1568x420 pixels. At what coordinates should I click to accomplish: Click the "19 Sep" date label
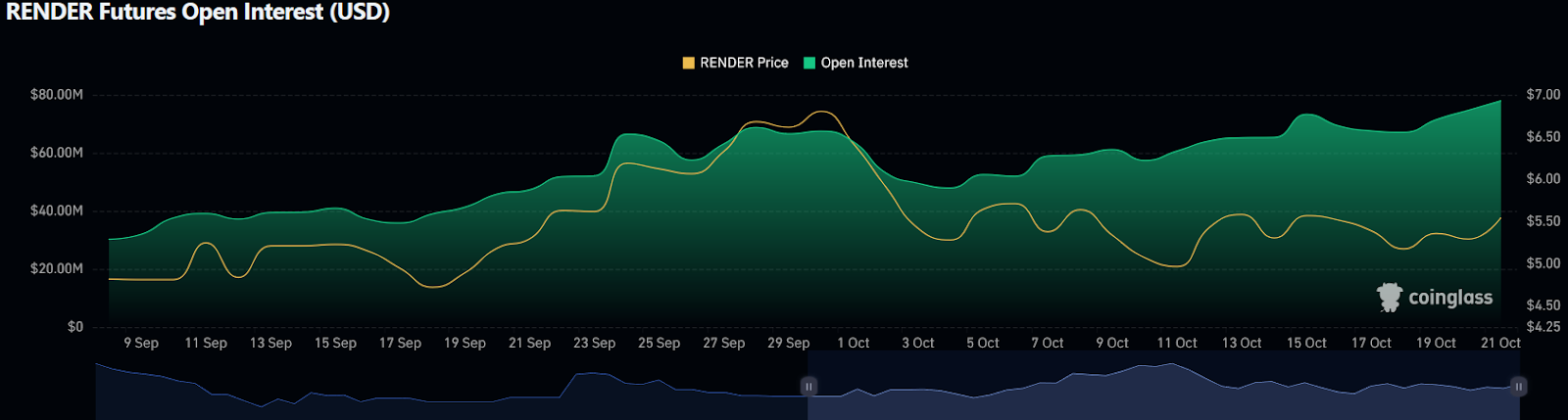(x=465, y=343)
